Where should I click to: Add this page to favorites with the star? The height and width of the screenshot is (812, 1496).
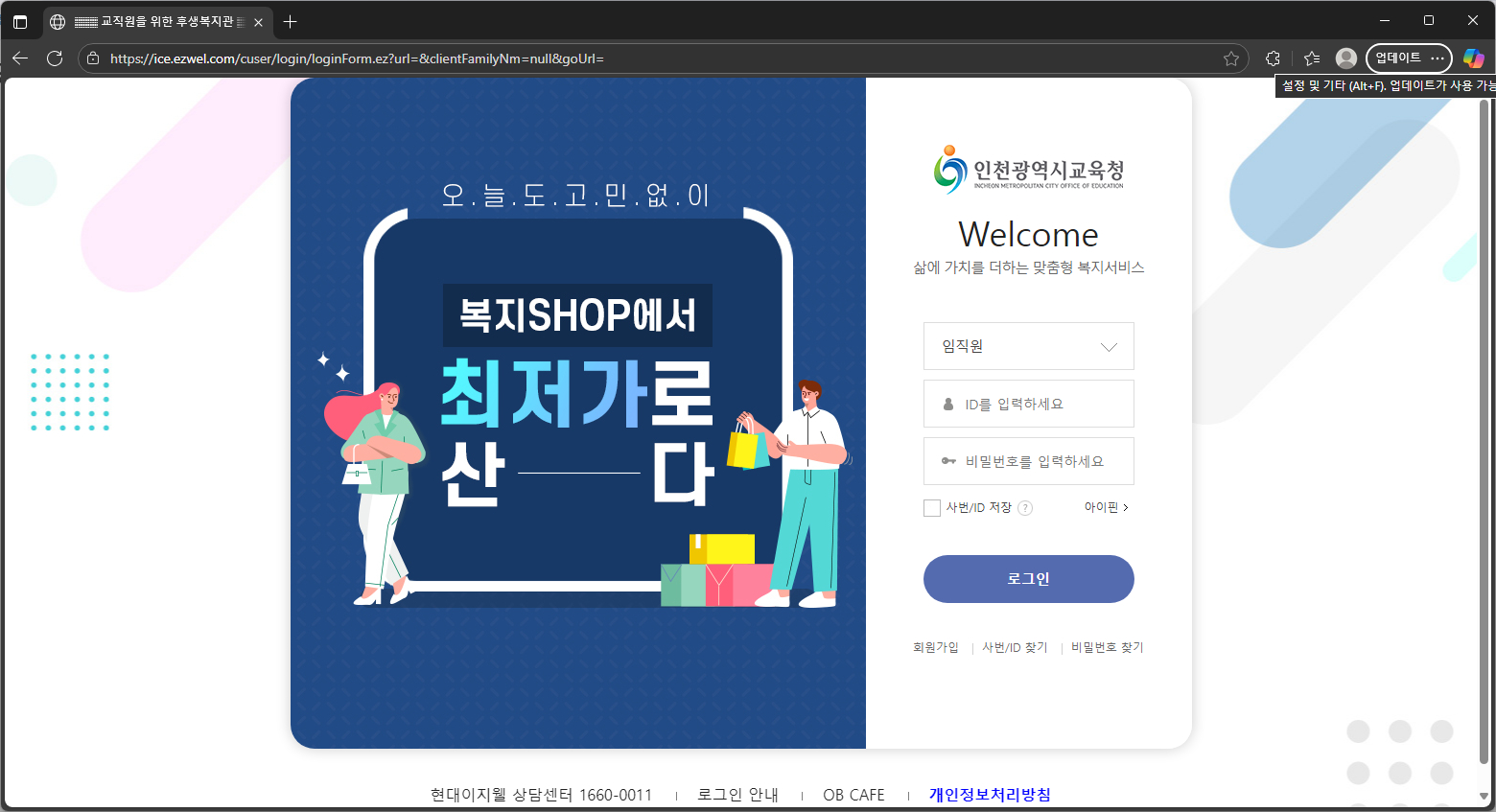coord(1231,58)
